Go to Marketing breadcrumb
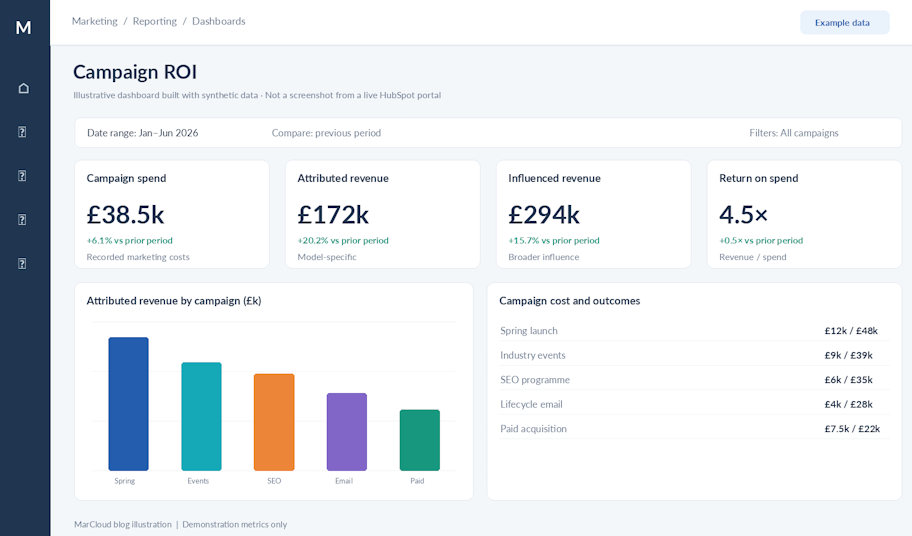 pyautogui.click(x=94, y=21)
